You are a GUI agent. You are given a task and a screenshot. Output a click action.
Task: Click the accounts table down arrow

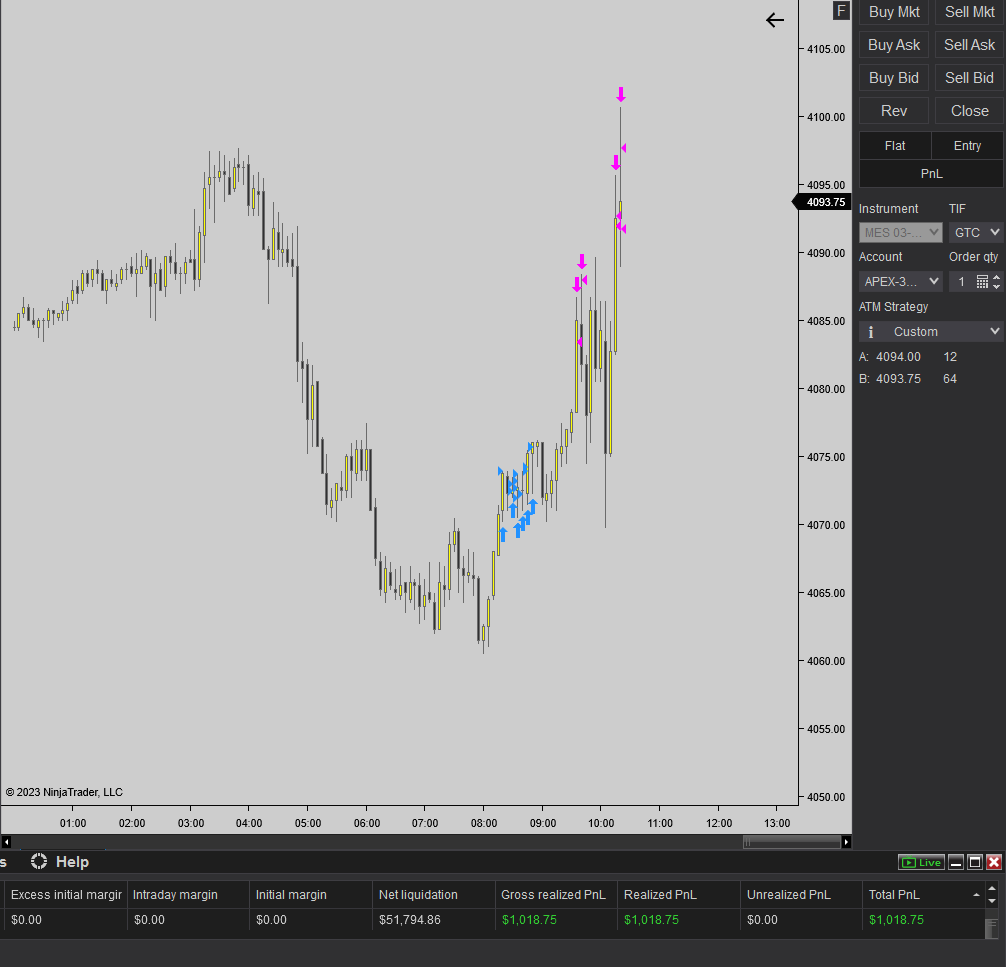(991, 901)
